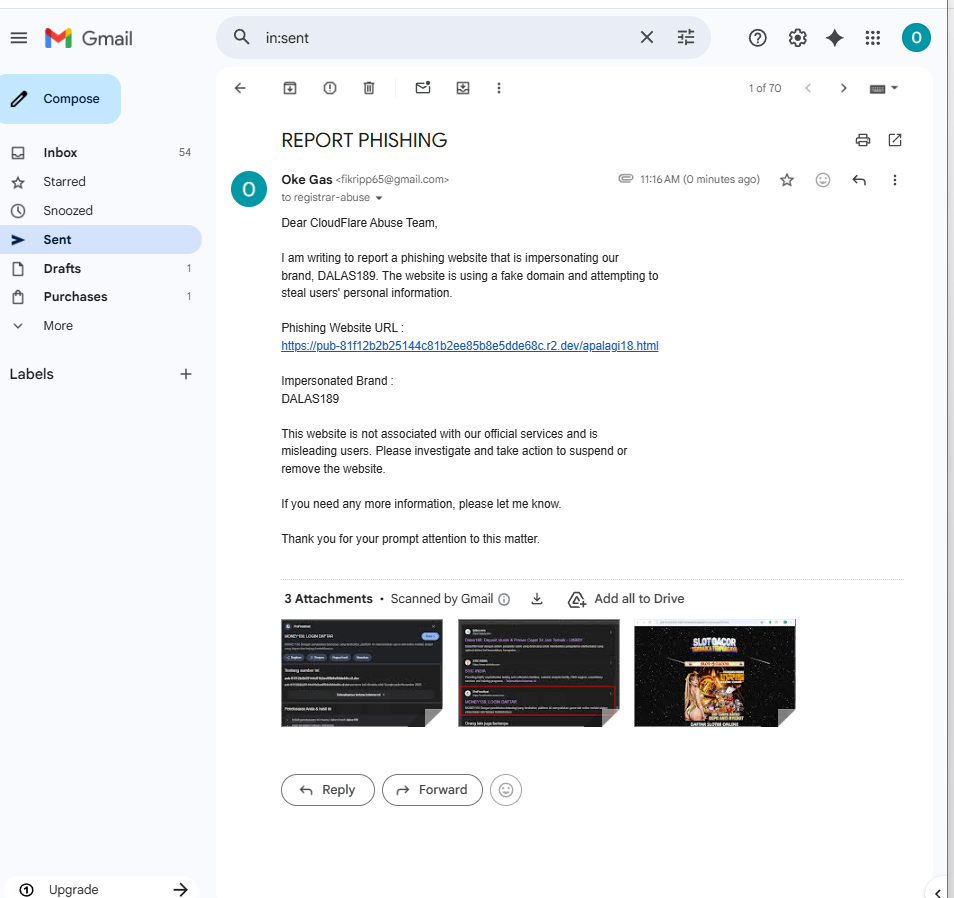Screen dimensions: 954x898
Task: Click the Reply button below the email
Action: pos(327,790)
